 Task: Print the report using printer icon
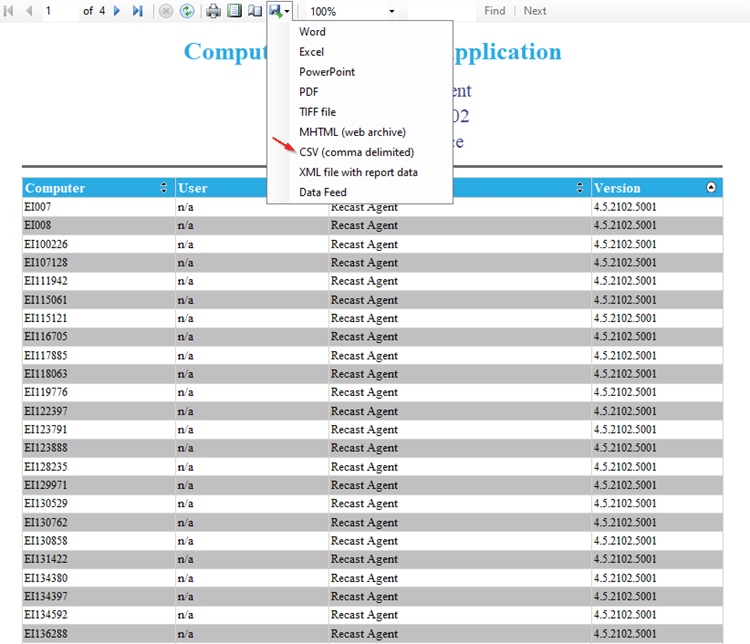(214, 11)
